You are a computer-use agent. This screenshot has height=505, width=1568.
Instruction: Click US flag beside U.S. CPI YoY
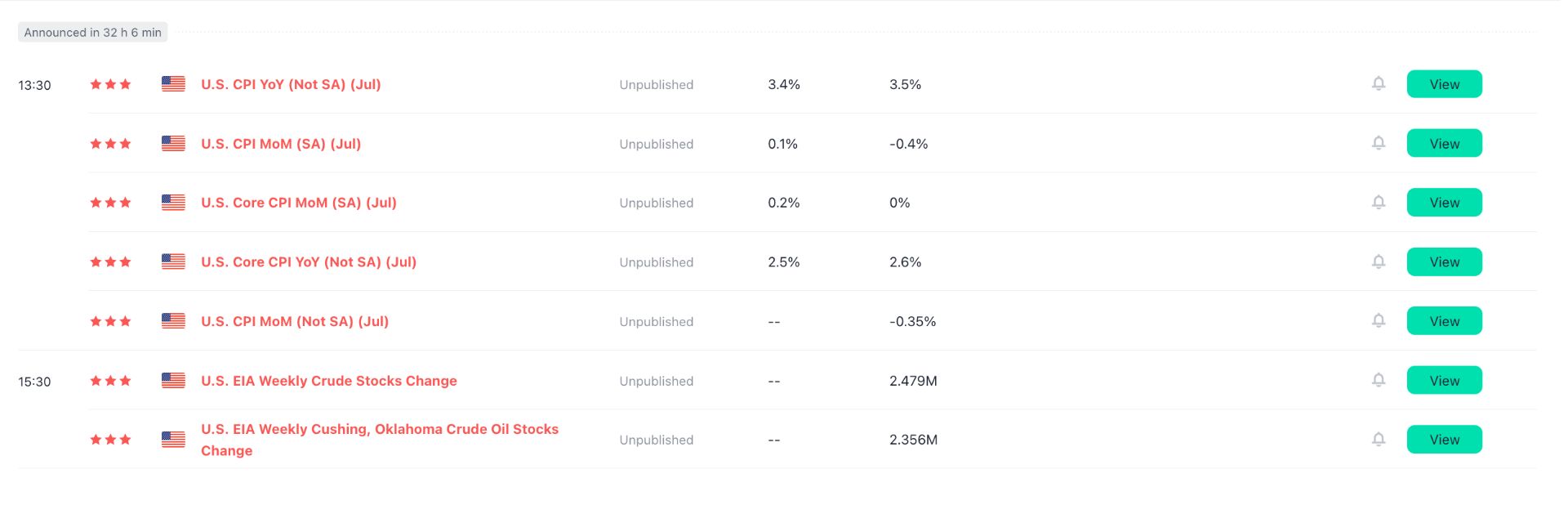tap(173, 84)
